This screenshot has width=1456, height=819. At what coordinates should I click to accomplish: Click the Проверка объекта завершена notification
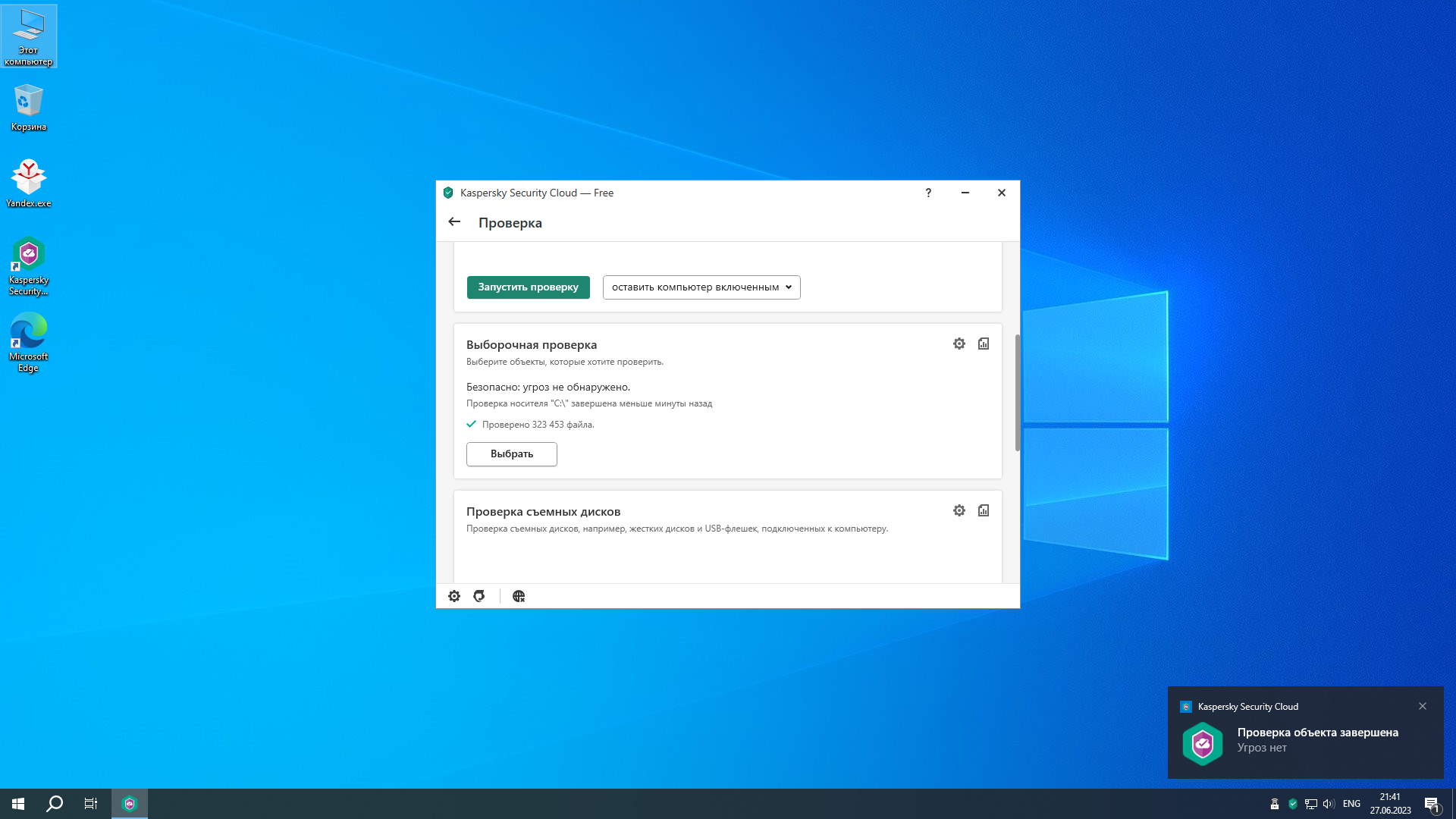[1317, 733]
